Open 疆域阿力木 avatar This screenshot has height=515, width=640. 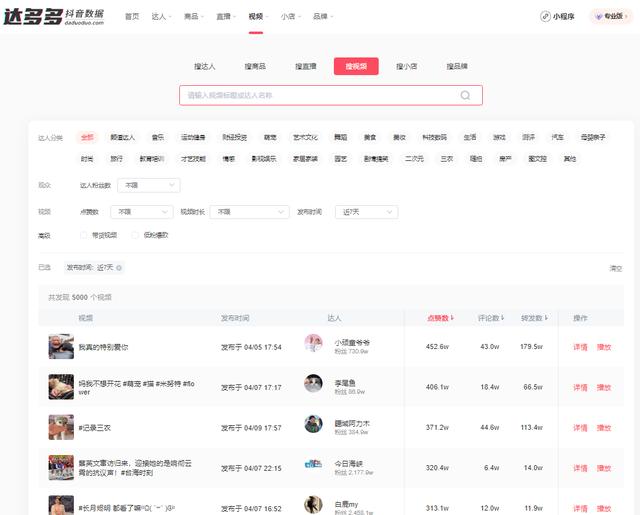pos(313,424)
